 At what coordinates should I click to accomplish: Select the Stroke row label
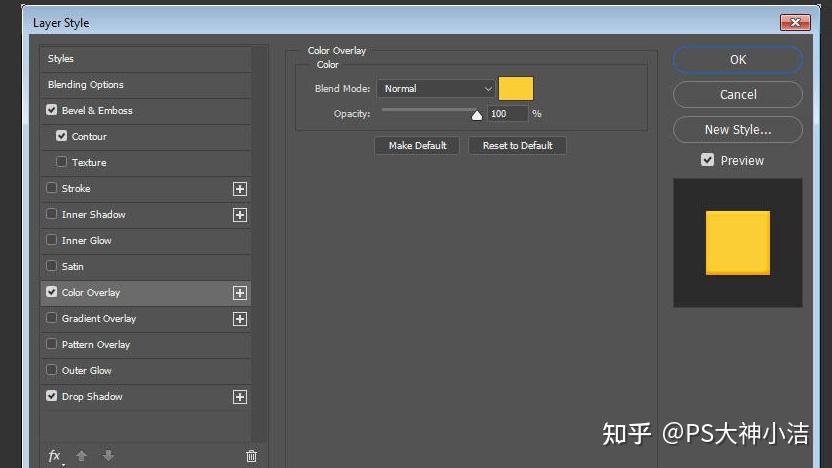(76, 188)
